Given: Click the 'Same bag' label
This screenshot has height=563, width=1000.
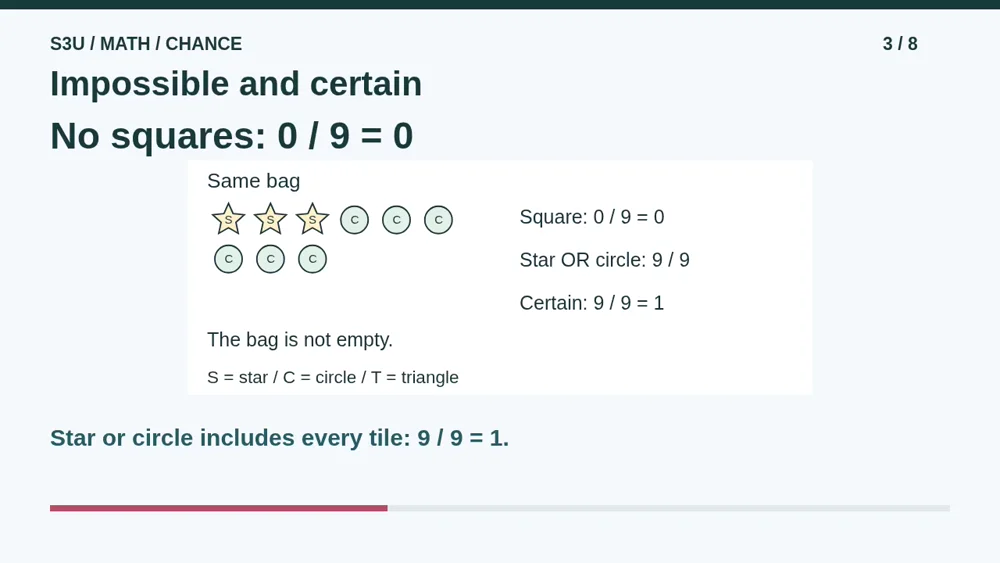Looking at the screenshot, I should 254,181.
